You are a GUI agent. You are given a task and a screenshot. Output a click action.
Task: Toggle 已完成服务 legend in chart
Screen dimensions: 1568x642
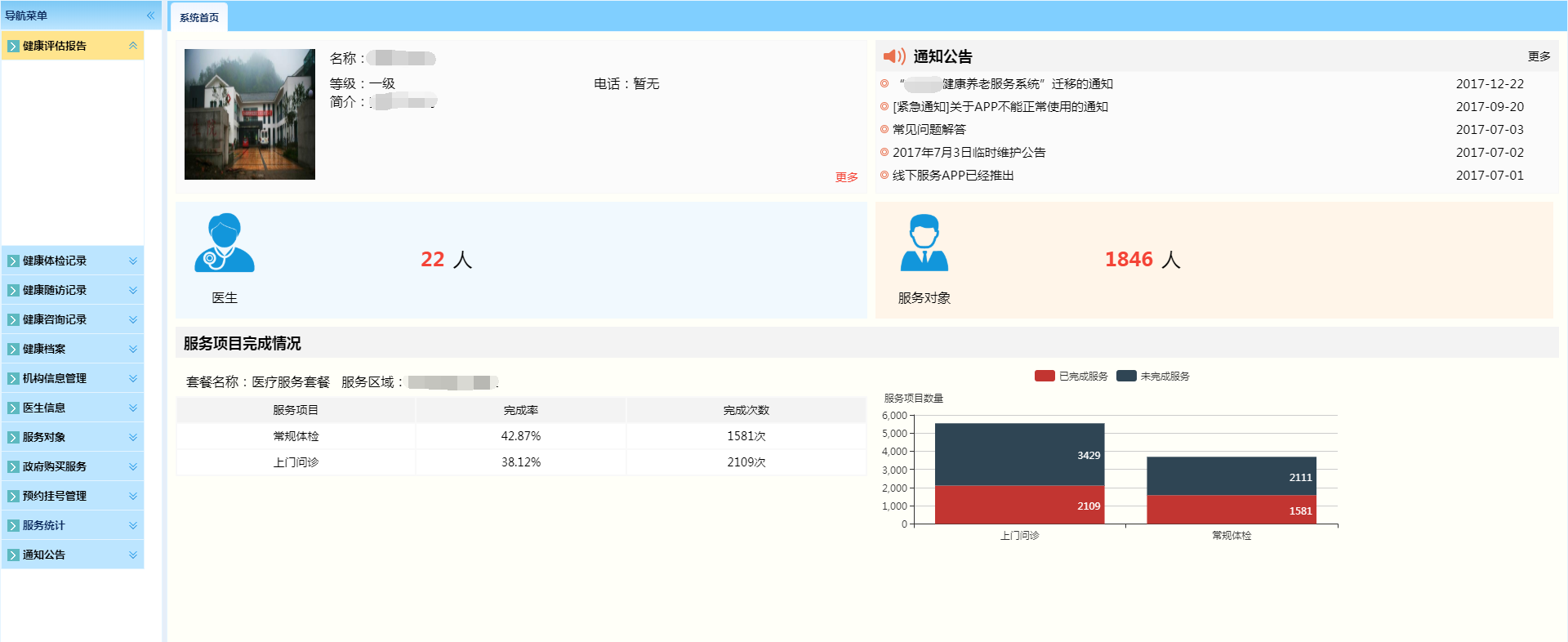[x=1071, y=377]
